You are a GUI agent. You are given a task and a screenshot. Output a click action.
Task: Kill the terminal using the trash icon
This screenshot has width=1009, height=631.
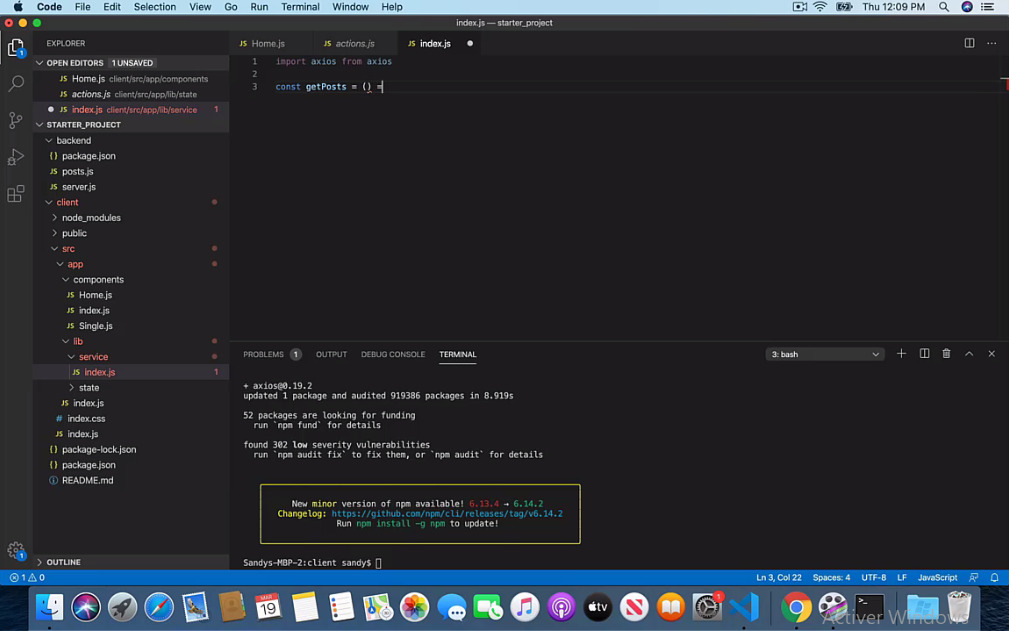coord(946,353)
